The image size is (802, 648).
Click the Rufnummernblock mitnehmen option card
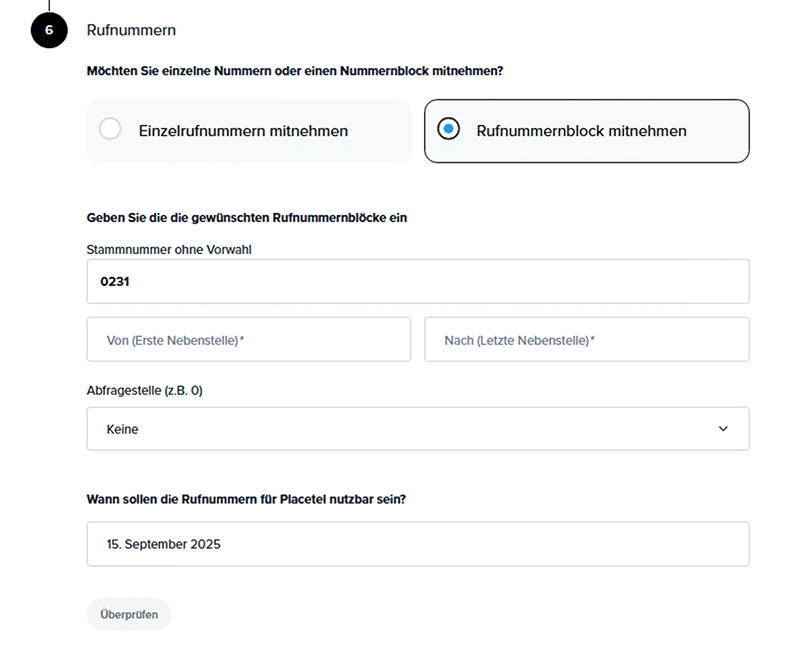coord(587,131)
